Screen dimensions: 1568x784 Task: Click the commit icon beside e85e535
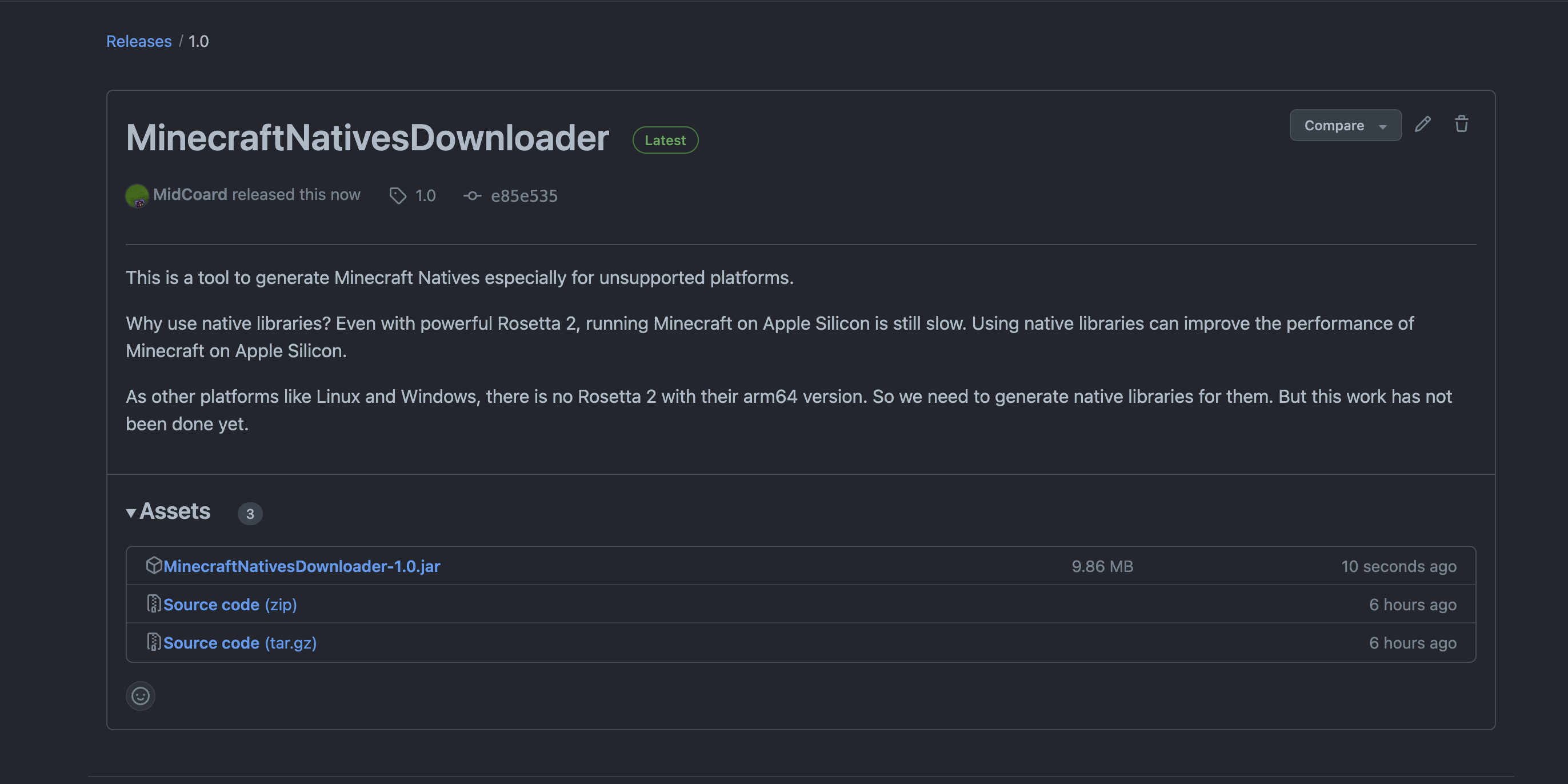coord(472,195)
